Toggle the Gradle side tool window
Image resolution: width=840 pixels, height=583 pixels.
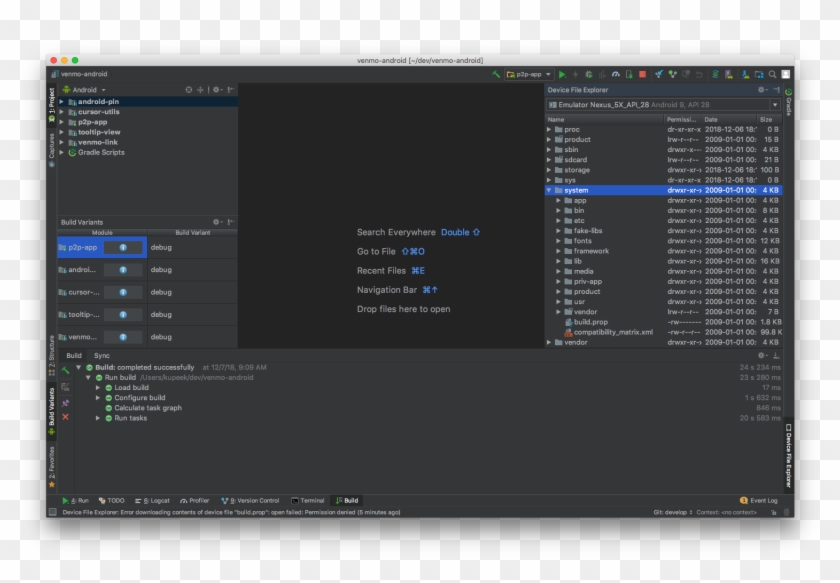click(788, 101)
